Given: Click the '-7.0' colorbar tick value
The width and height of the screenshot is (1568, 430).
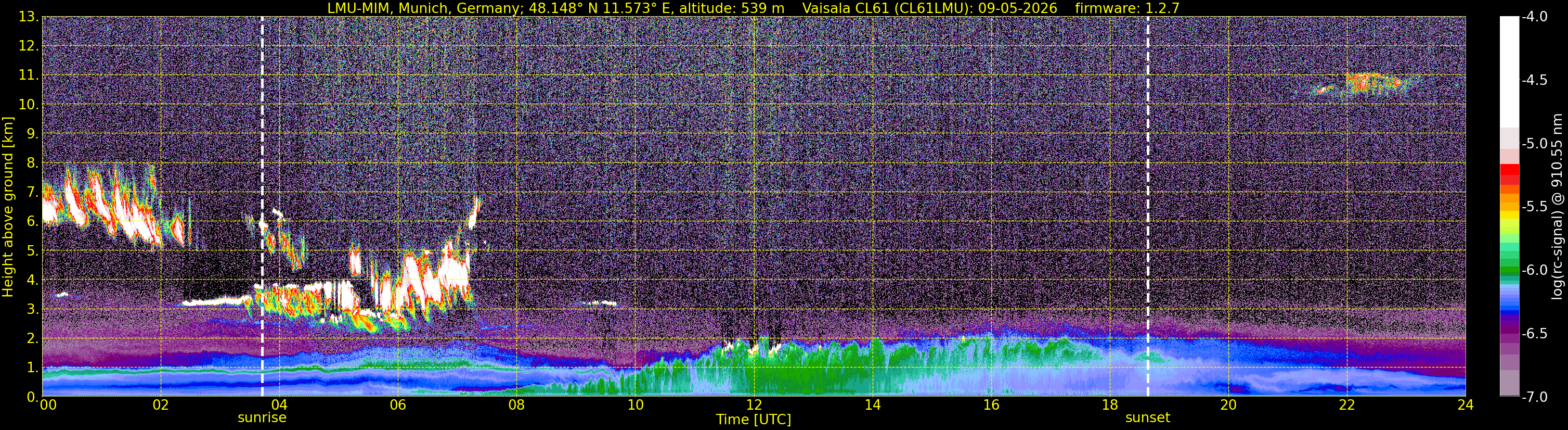Looking at the screenshot, I should click(x=1535, y=397).
